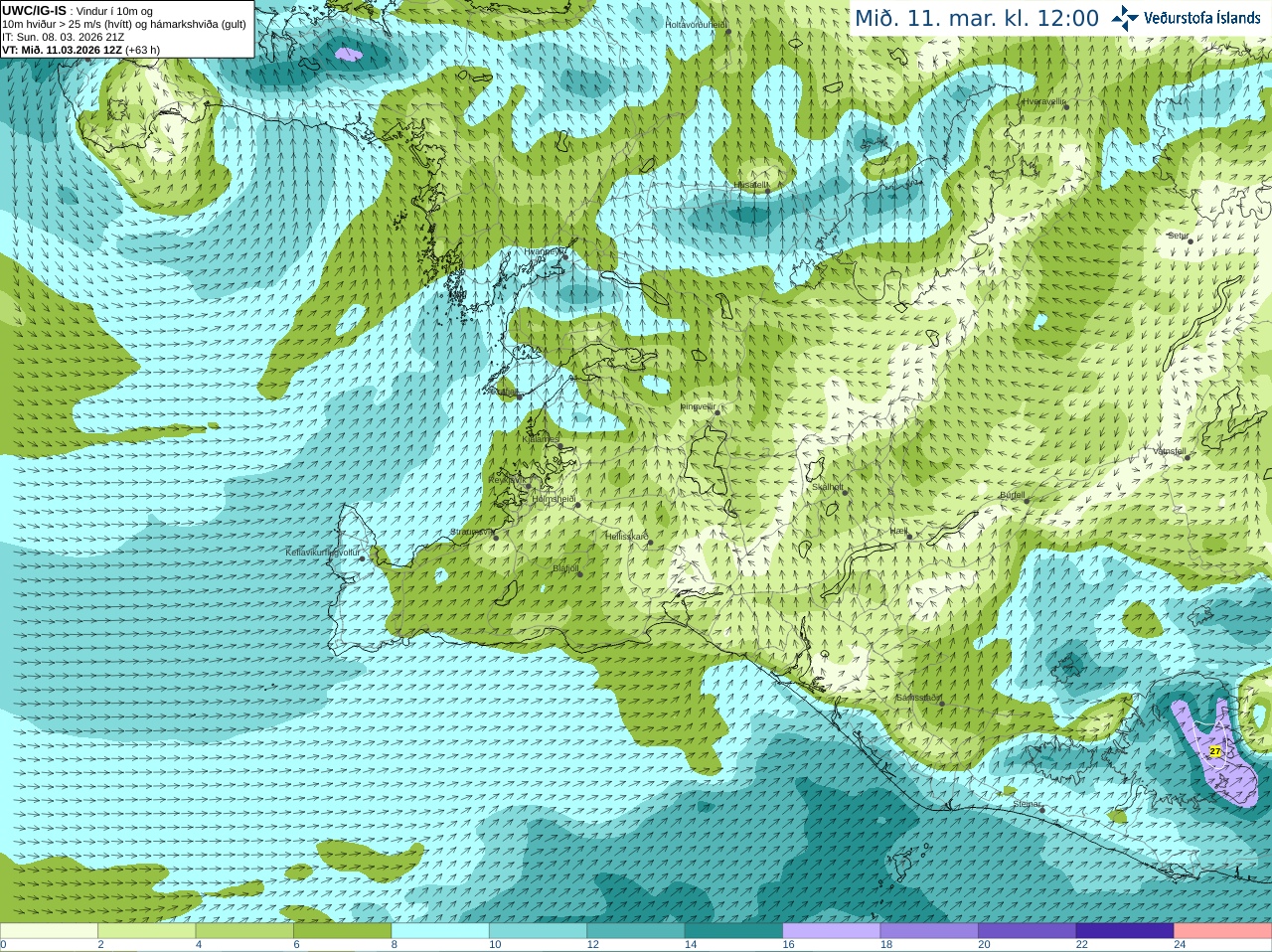Click the Sámsstaðir station label
This screenshot has height=952, width=1272.
(918, 698)
